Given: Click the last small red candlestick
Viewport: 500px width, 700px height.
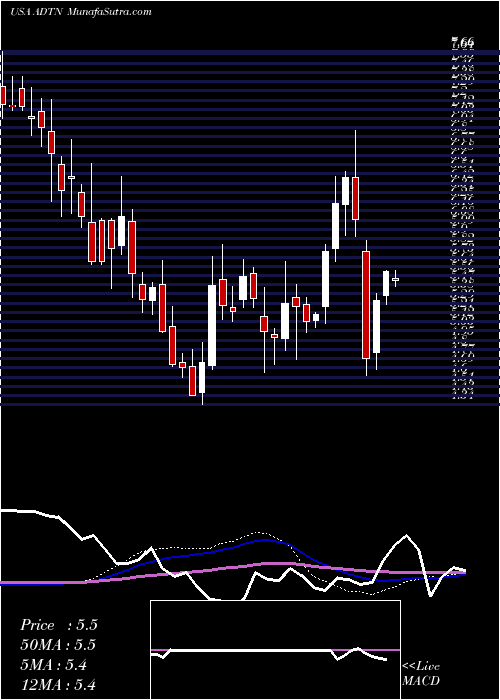Looking at the screenshot, I should (396, 279).
